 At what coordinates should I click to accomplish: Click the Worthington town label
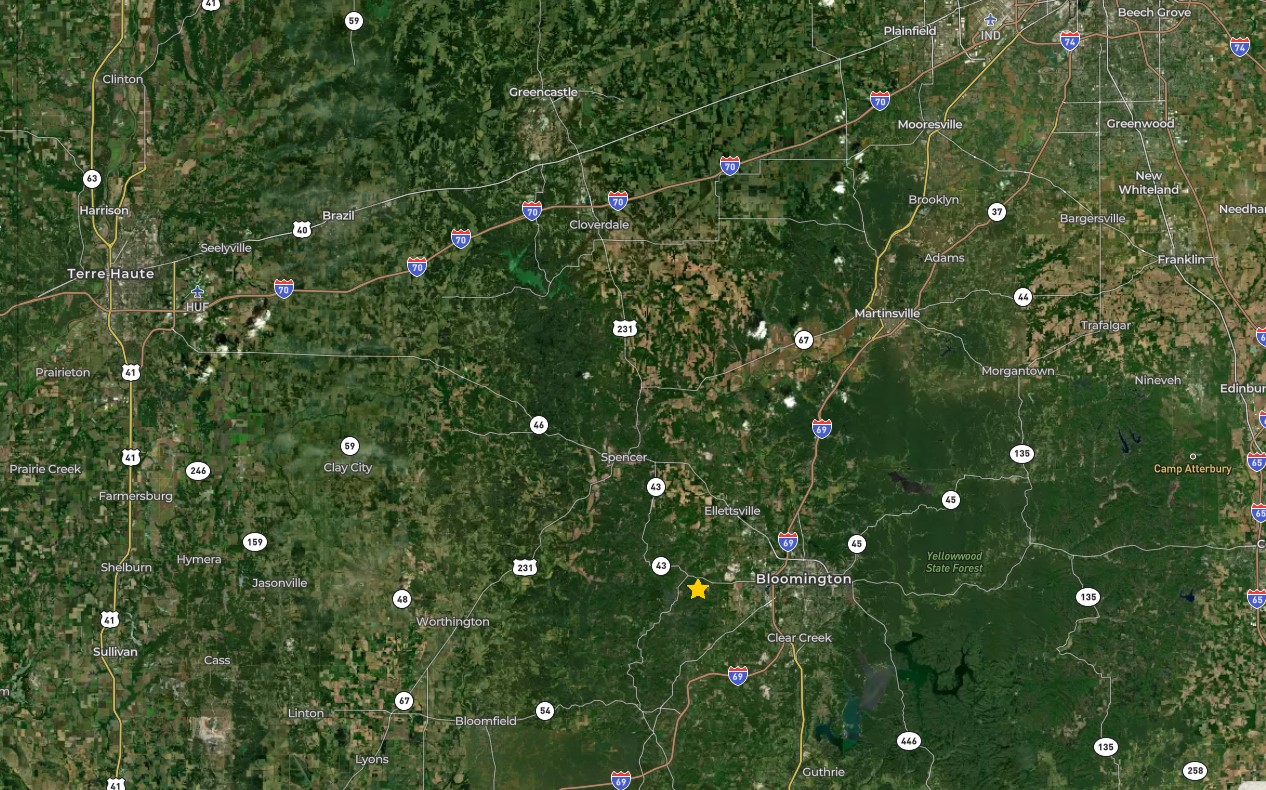453,621
